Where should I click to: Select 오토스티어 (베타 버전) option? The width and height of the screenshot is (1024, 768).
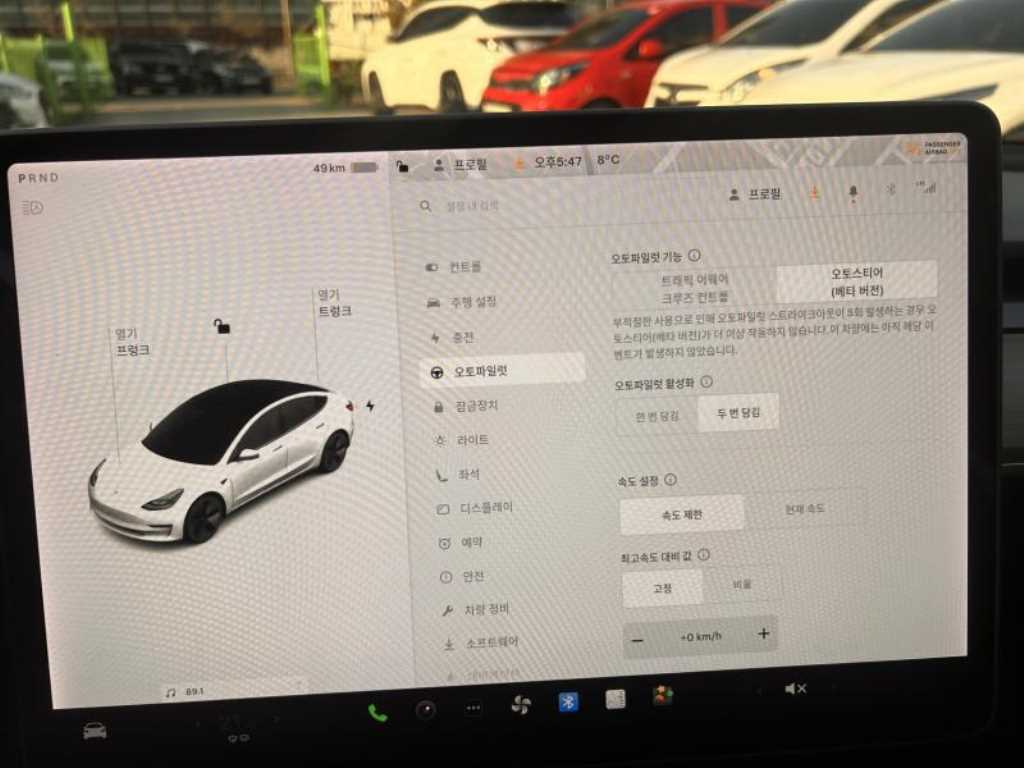coord(856,281)
